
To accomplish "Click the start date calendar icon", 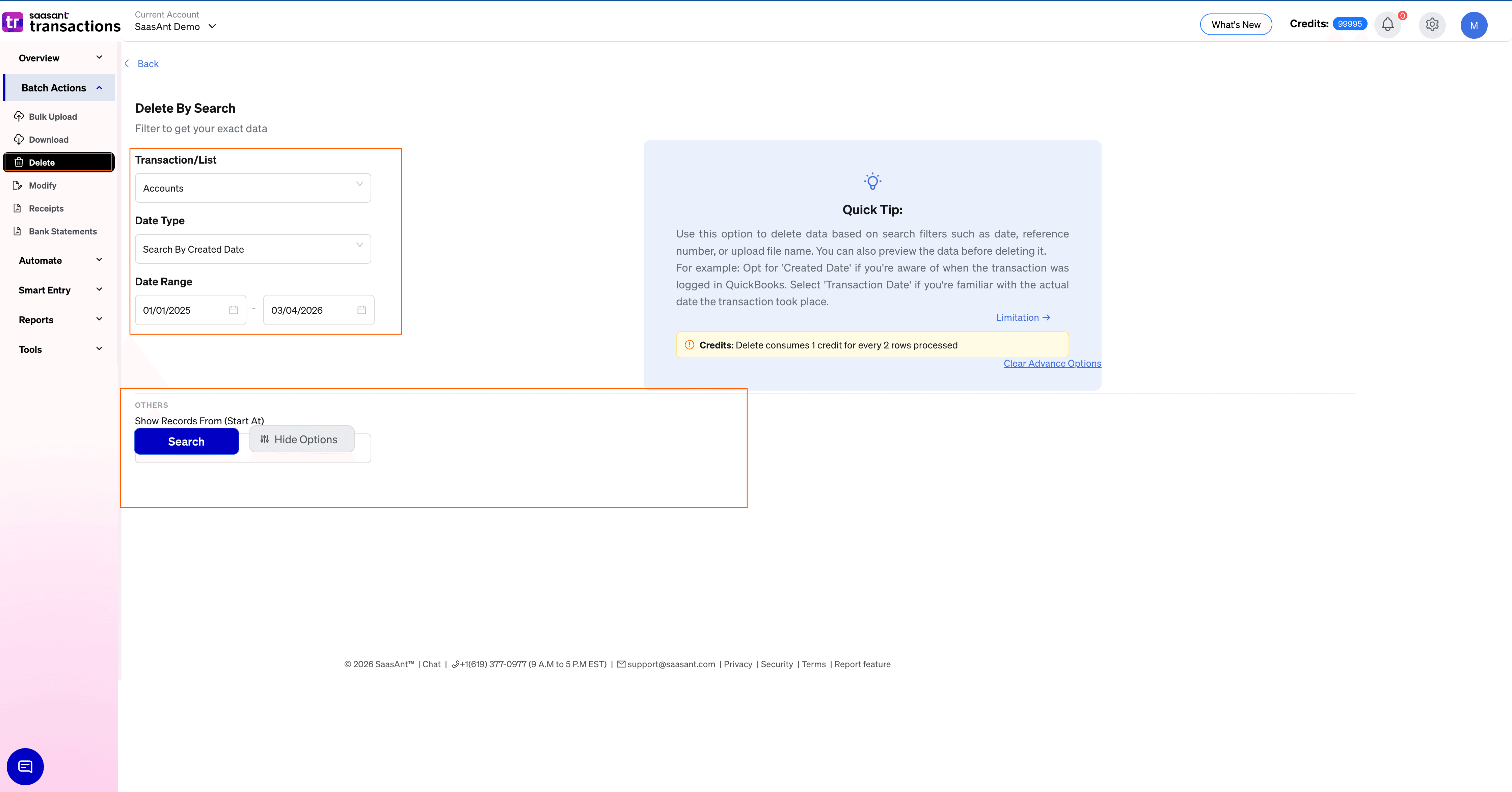I will (234, 310).
